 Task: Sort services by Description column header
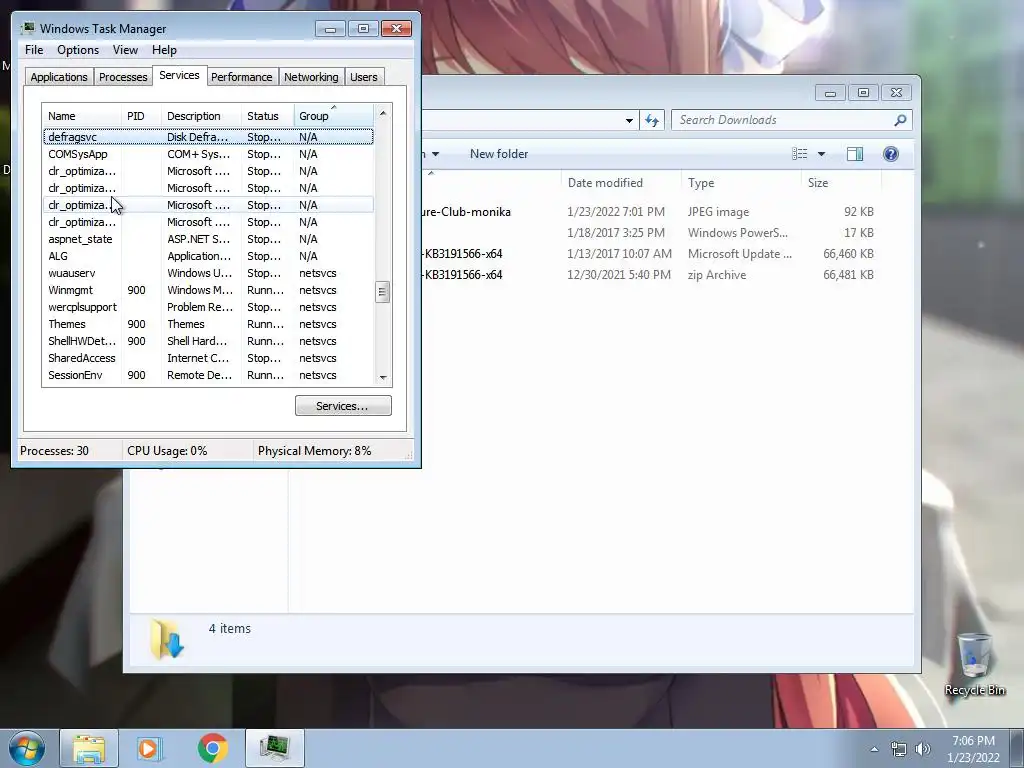click(x=201, y=116)
